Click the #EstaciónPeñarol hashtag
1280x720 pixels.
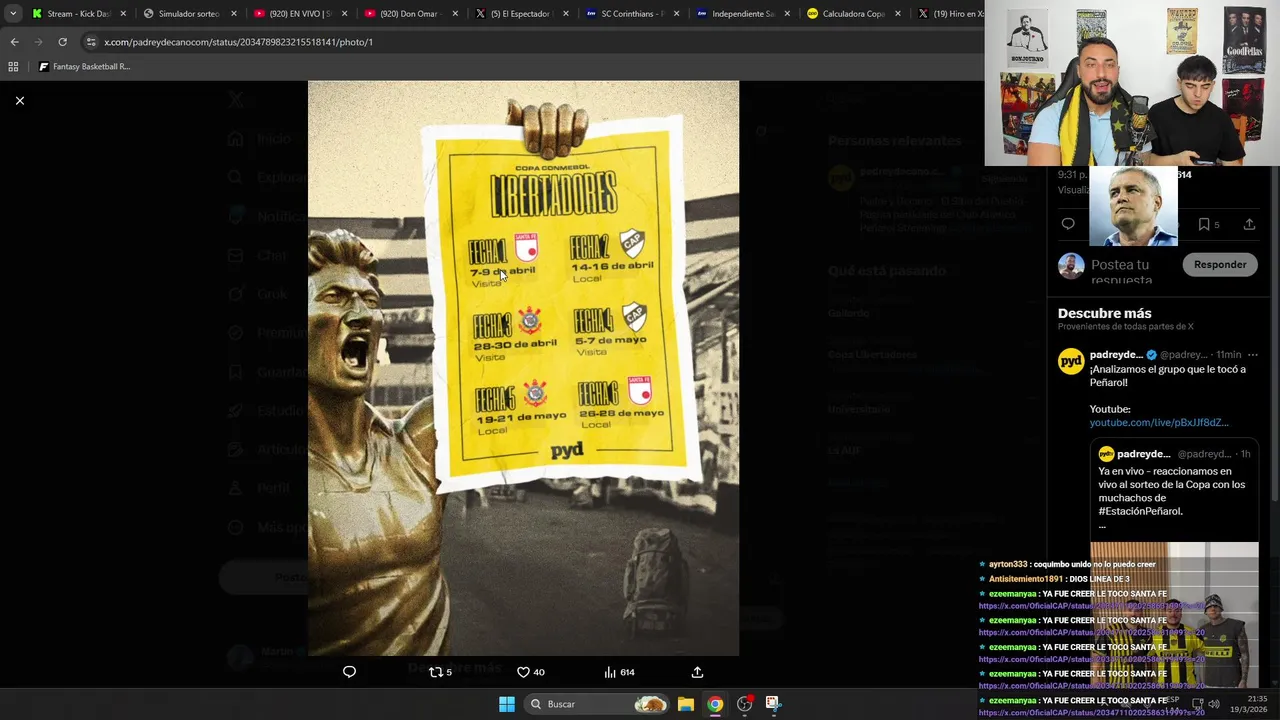point(1140,511)
